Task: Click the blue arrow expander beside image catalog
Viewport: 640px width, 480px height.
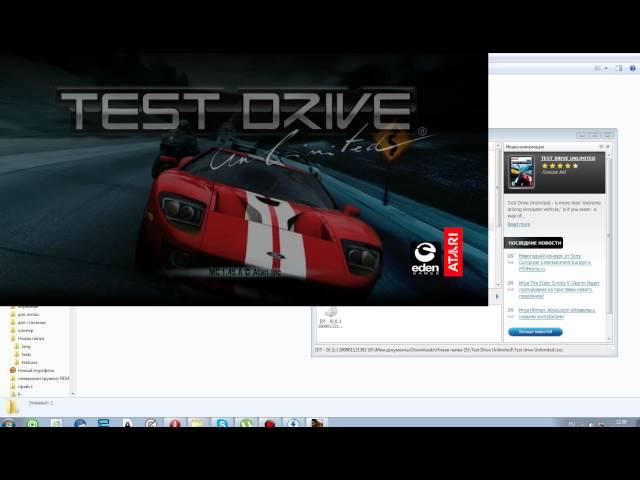Action: pos(497,296)
